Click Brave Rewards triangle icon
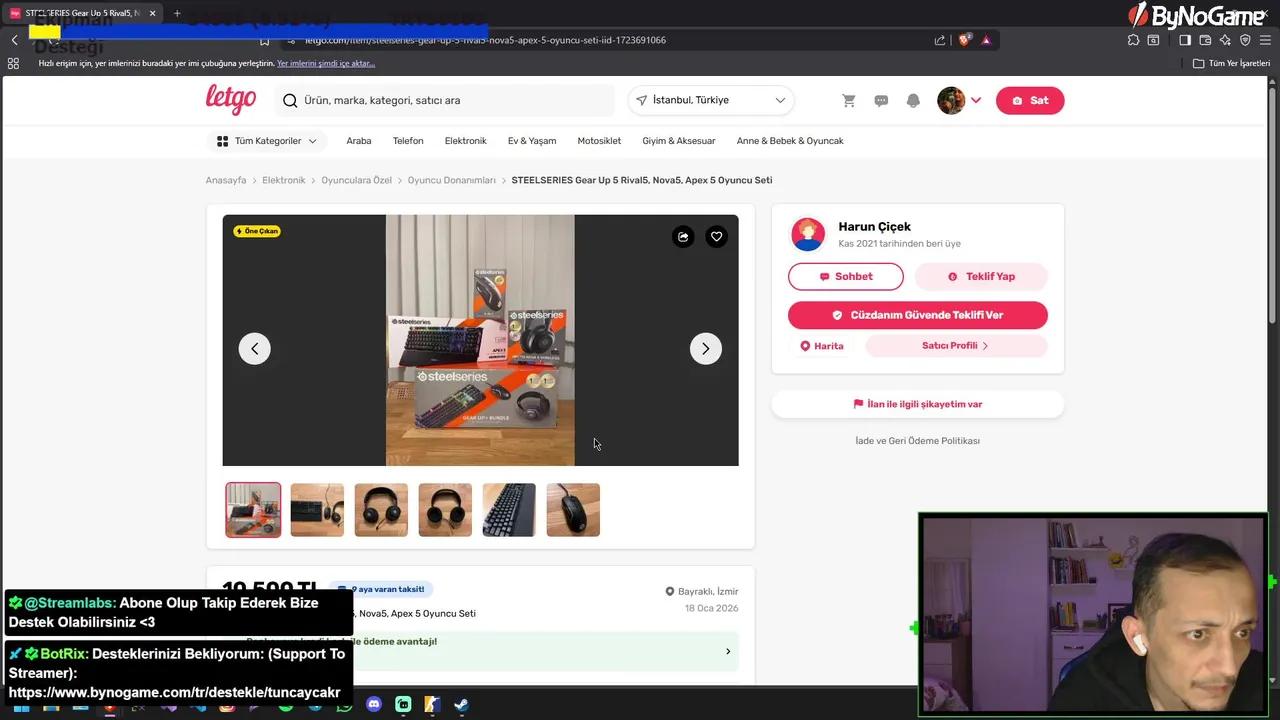Image resolution: width=1280 pixels, height=720 pixels. pyautogui.click(x=986, y=40)
